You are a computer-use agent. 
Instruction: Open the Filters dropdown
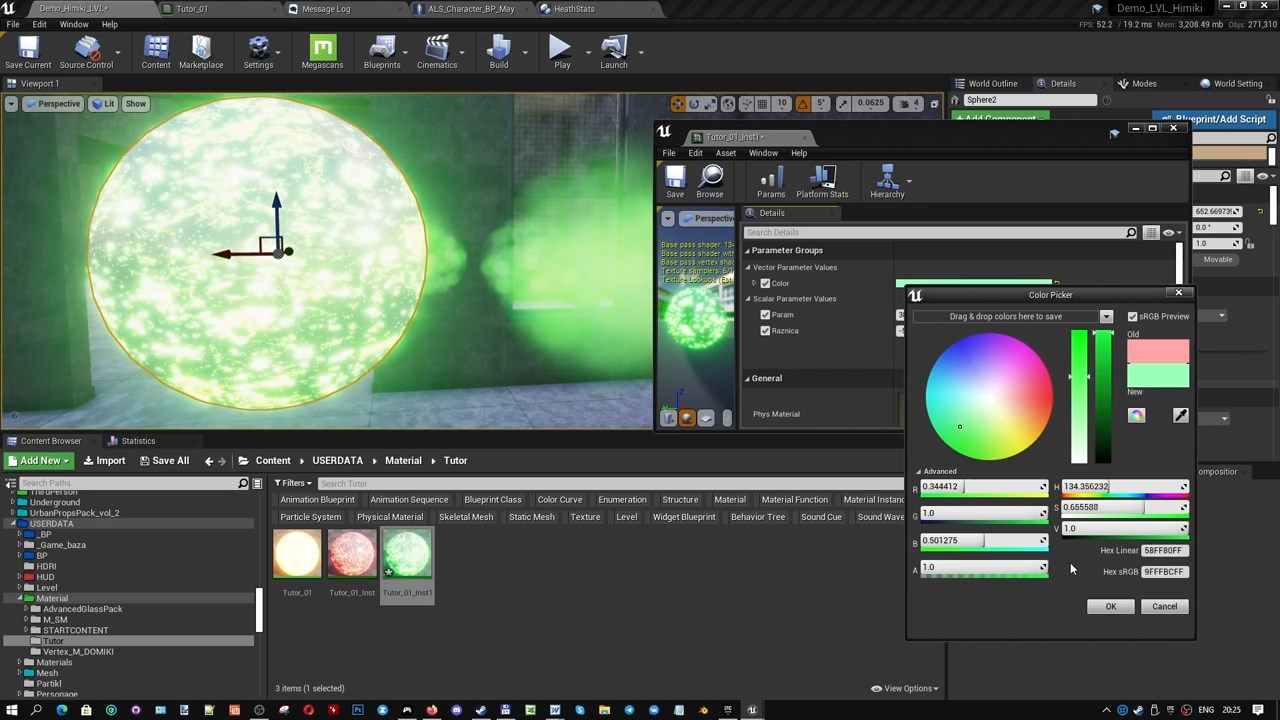[x=293, y=484]
